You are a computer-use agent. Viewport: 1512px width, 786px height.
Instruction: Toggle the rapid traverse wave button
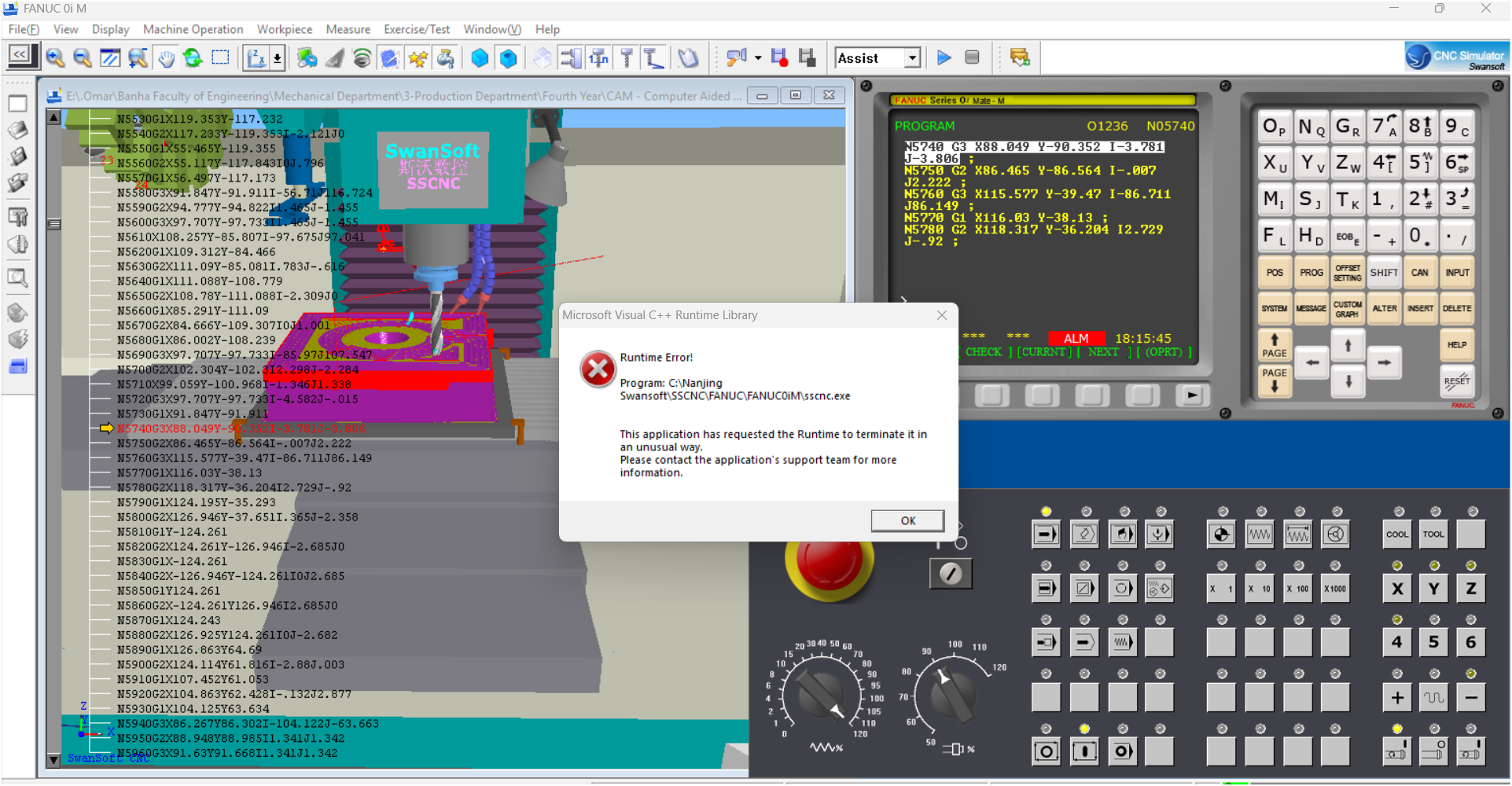point(1433,697)
